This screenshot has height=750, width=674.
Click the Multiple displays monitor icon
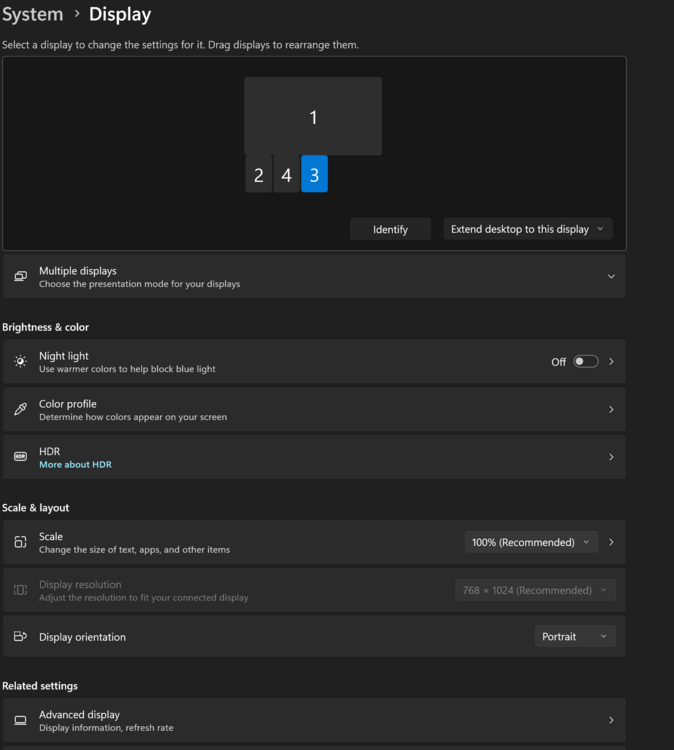click(x=20, y=277)
